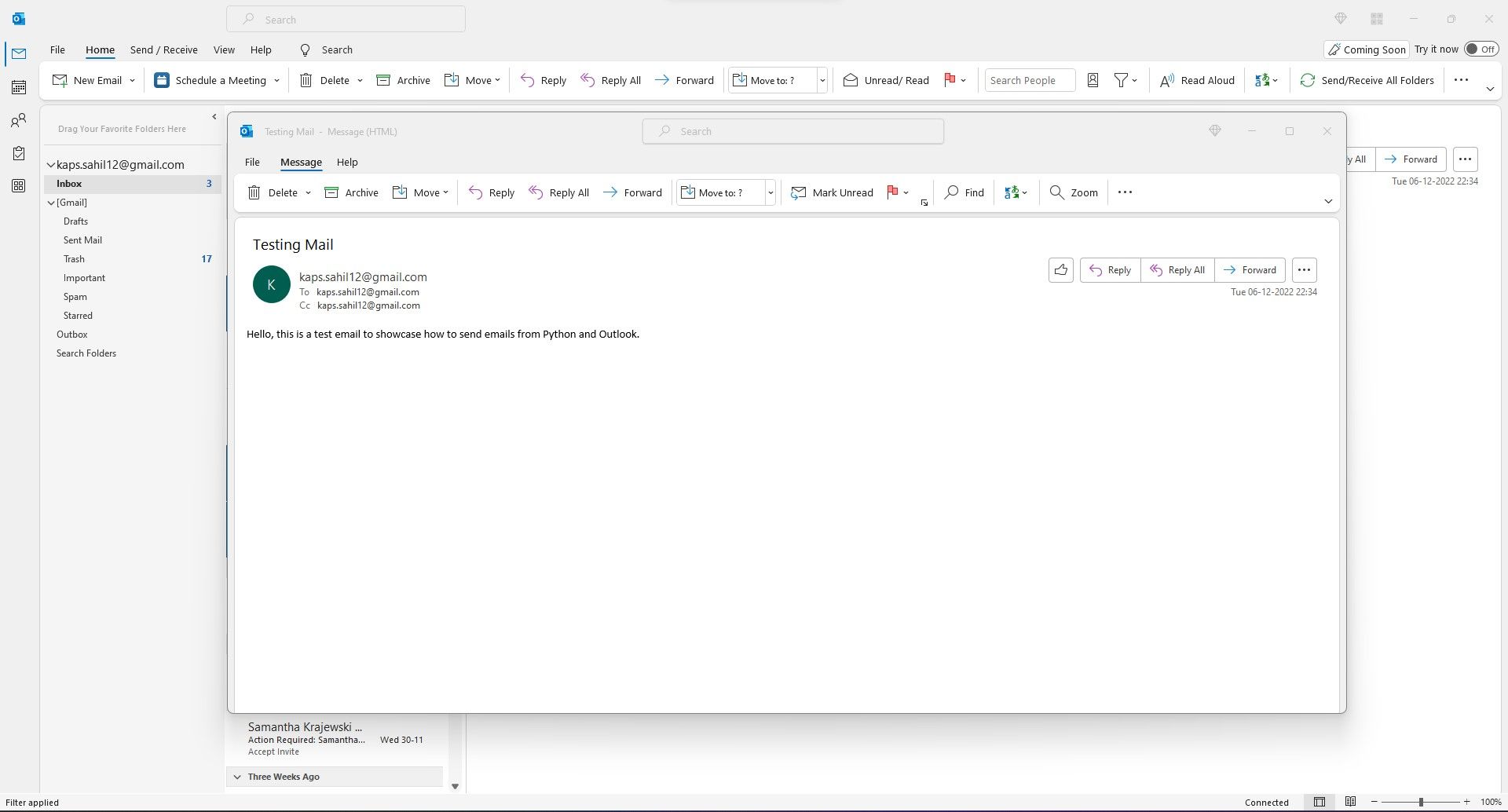Open the To Do tasks icon in sidebar
1508x812 pixels.
(19, 153)
